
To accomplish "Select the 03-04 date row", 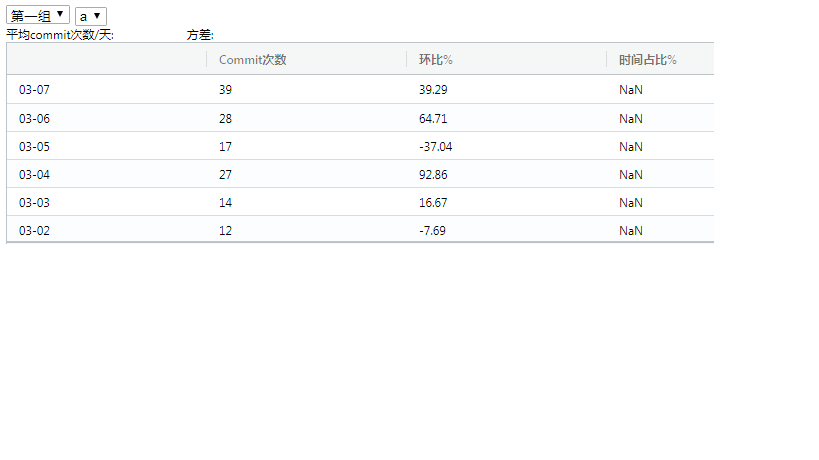I will point(360,174).
